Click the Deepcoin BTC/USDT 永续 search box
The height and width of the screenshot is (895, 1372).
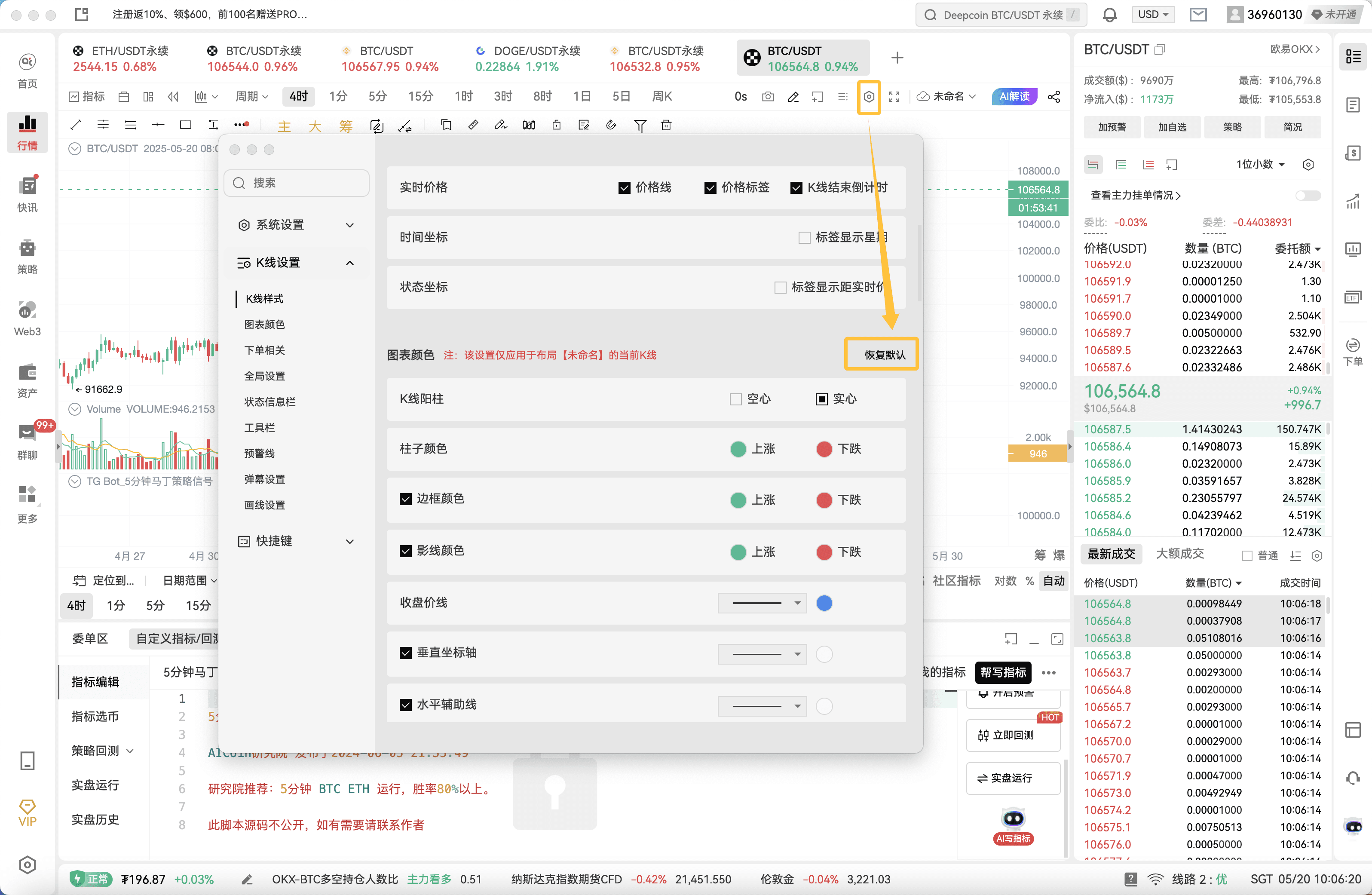click(x=1001, y=15)
